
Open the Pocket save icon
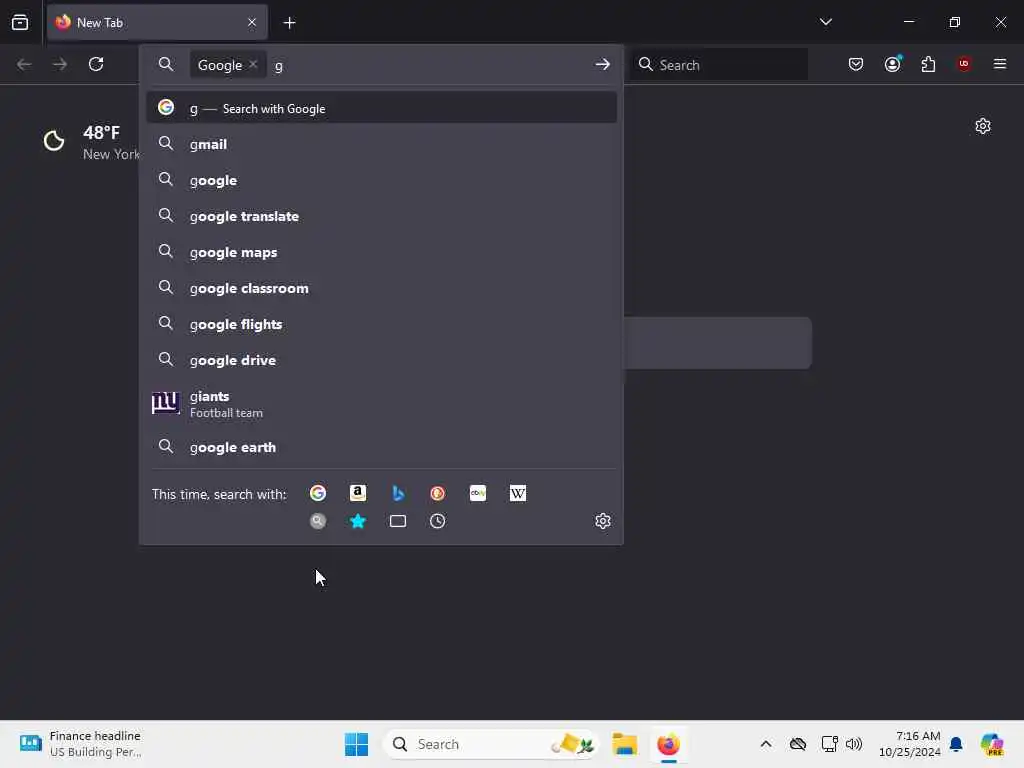(856, 64)
